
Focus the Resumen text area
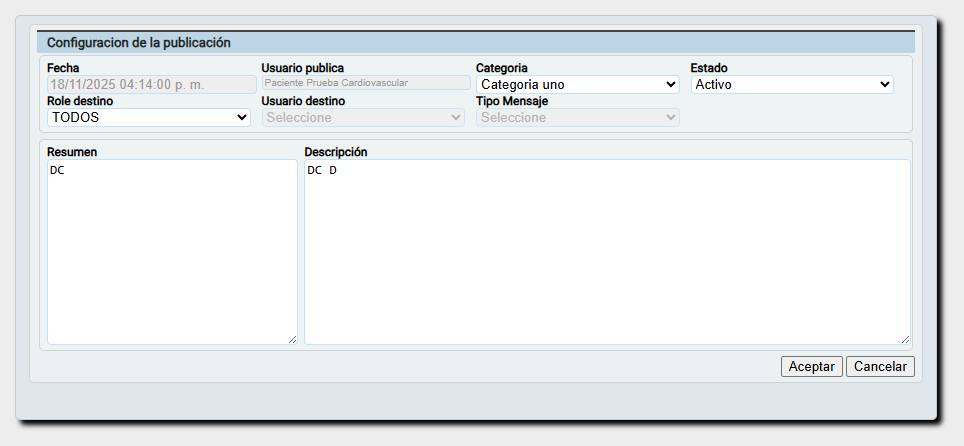172,252
